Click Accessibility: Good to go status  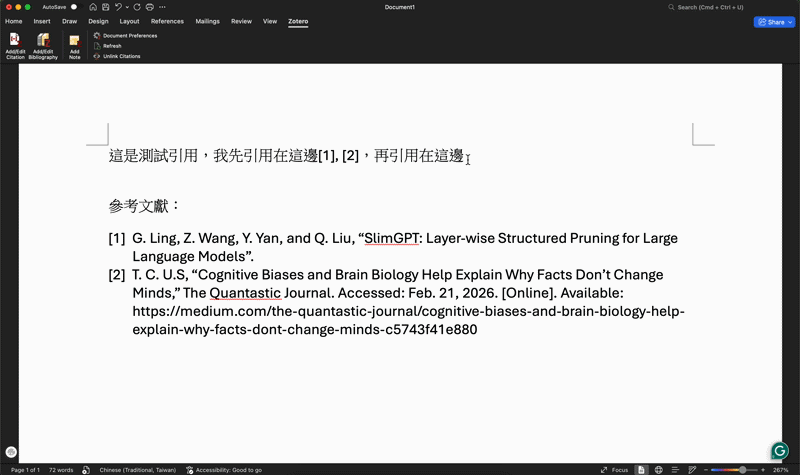(x=224, y=469)
